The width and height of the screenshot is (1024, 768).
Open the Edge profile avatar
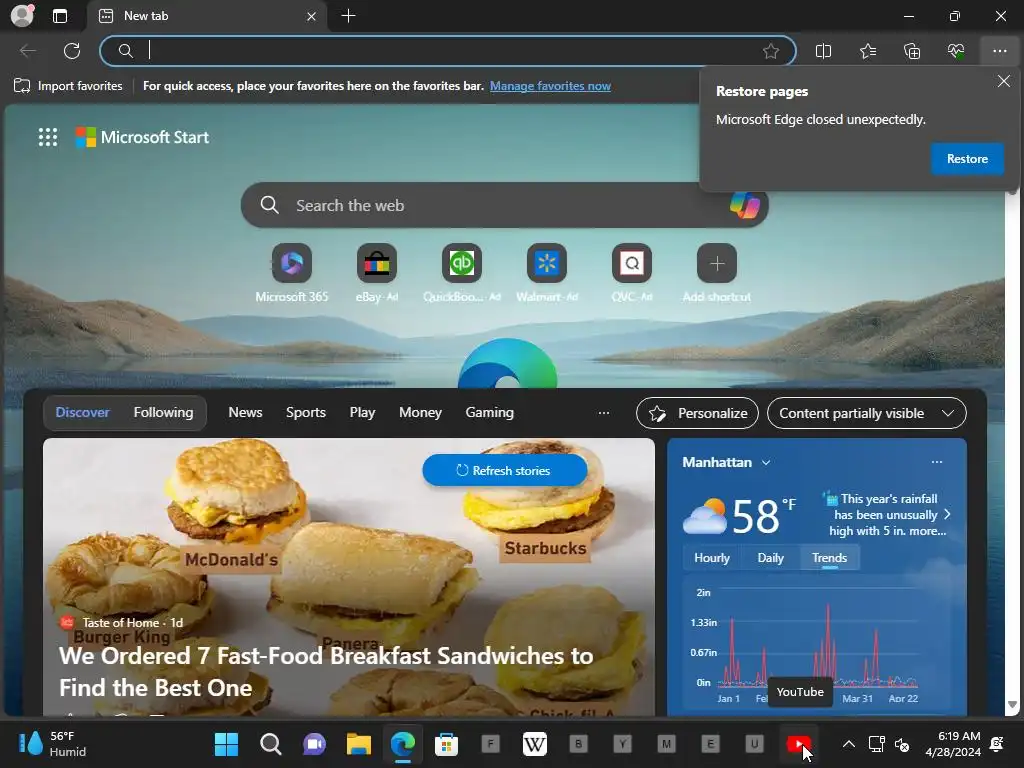click(x=22, y=16)
